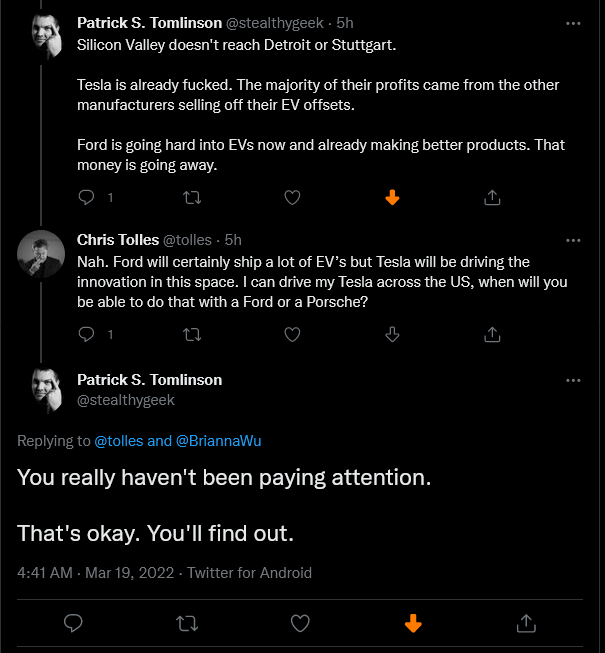Open @stealthygeek handle on main tweet
Screen dimensions: 605x653
[x=126, y=400]
